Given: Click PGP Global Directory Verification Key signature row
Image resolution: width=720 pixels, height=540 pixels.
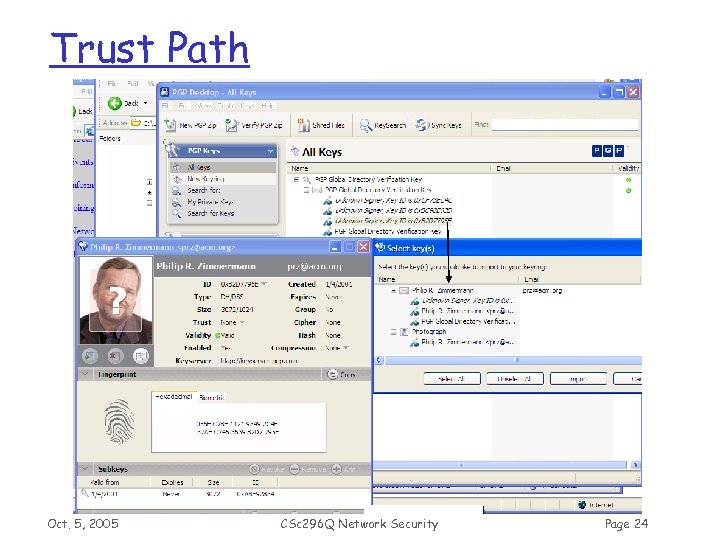Looking at the screenshot, I should click(x=382, y=231).
